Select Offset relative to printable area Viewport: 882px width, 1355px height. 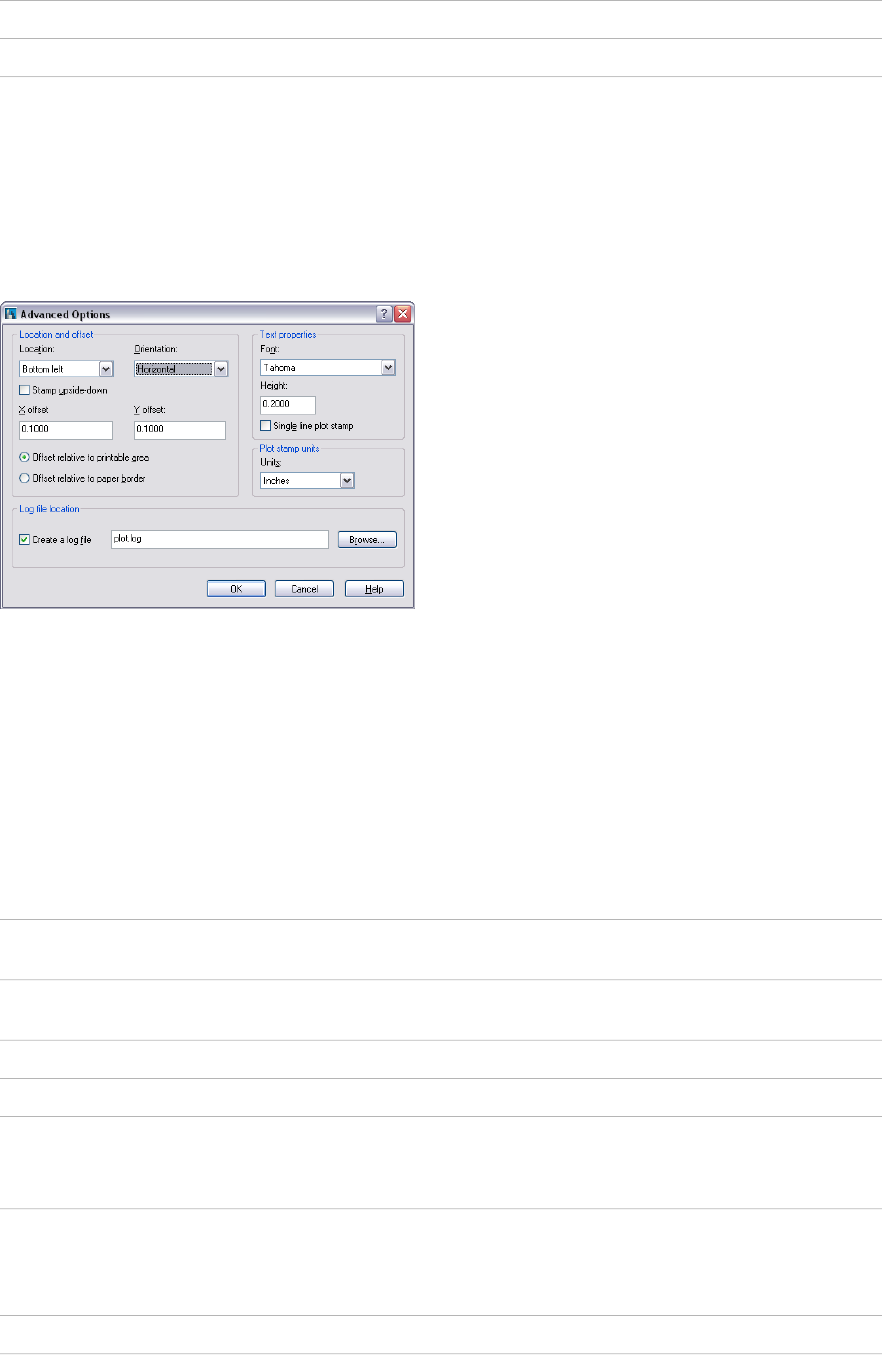[x=25, y=457]
